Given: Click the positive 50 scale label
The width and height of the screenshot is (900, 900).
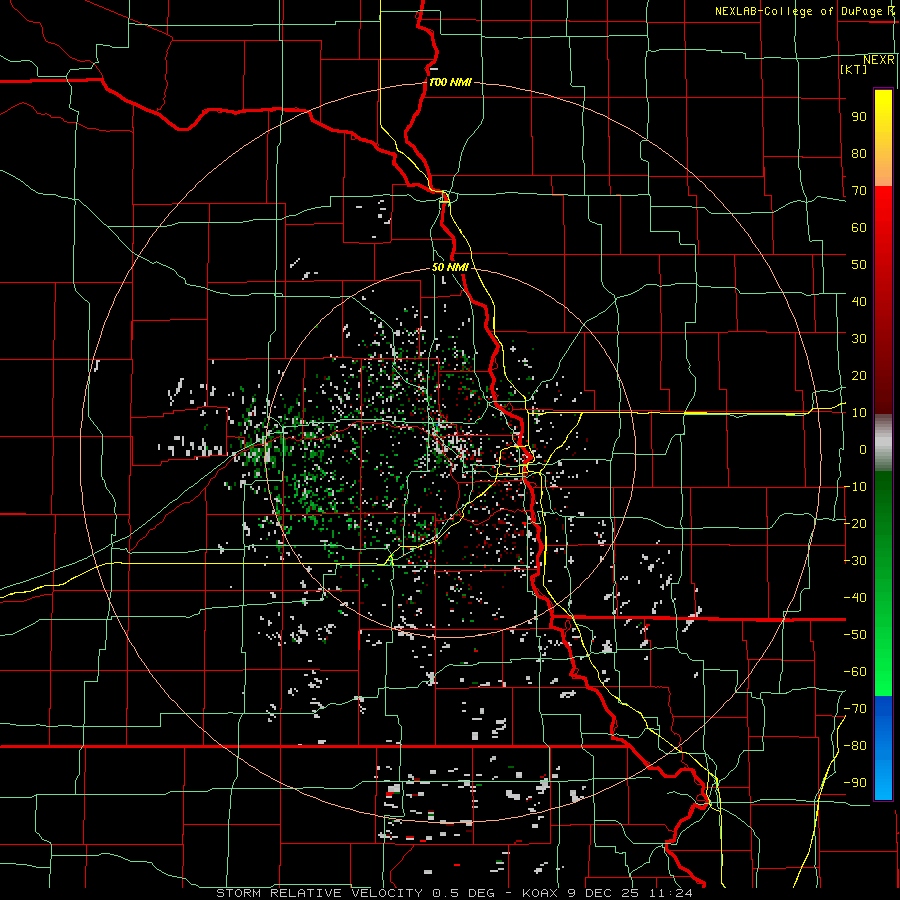Looking at the screenshot, I should click(859, 265).
